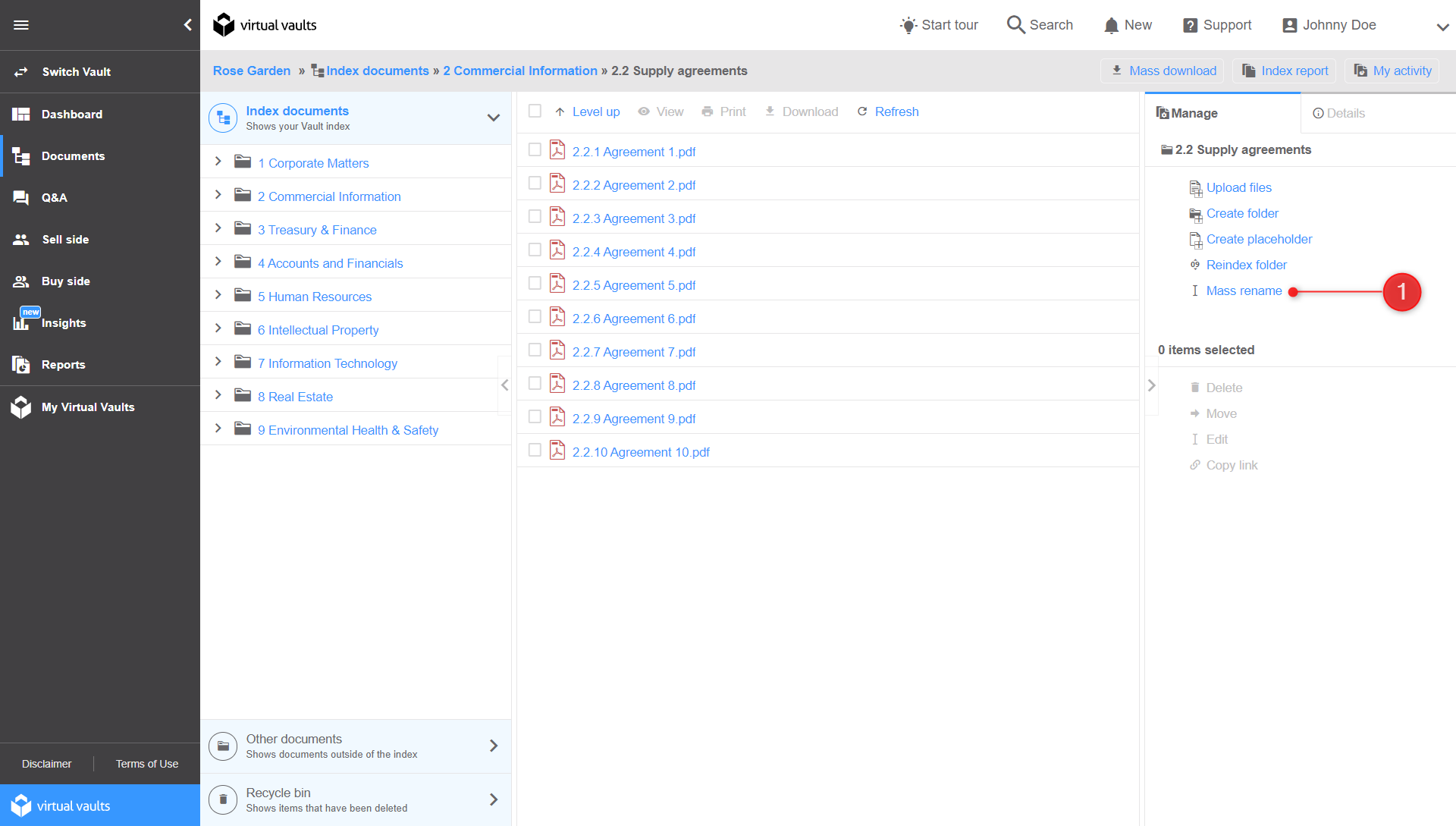Click Level up navigation button

pyautogui.click(x=586, y=111)
